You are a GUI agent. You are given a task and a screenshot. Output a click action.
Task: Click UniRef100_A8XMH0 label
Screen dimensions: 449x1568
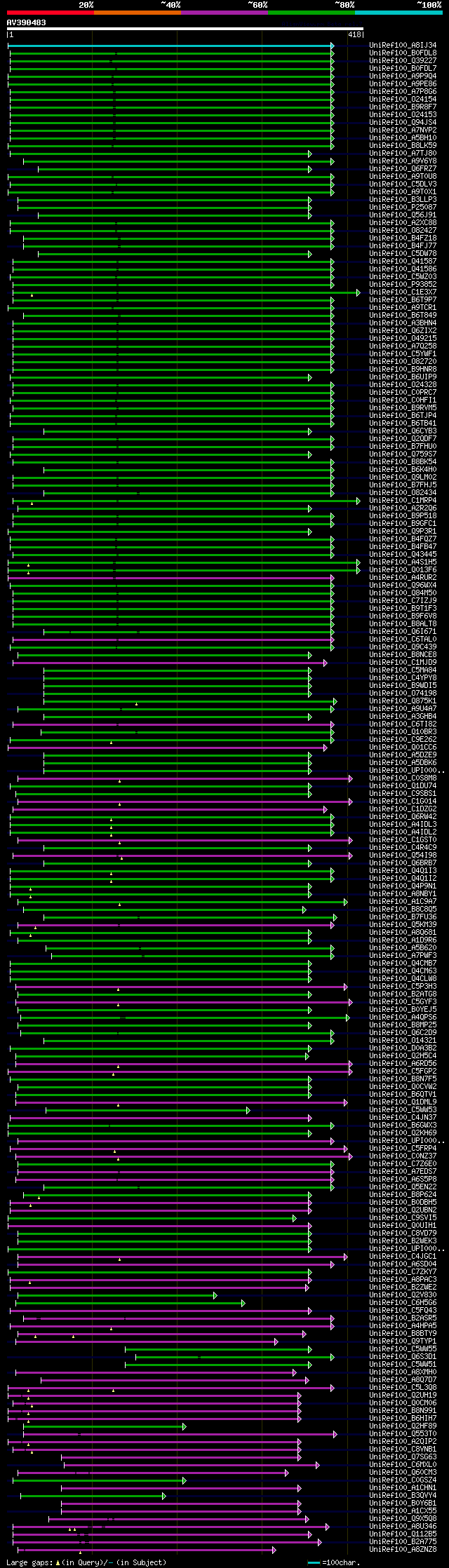pyautogui.click(x=403, y=1372)
